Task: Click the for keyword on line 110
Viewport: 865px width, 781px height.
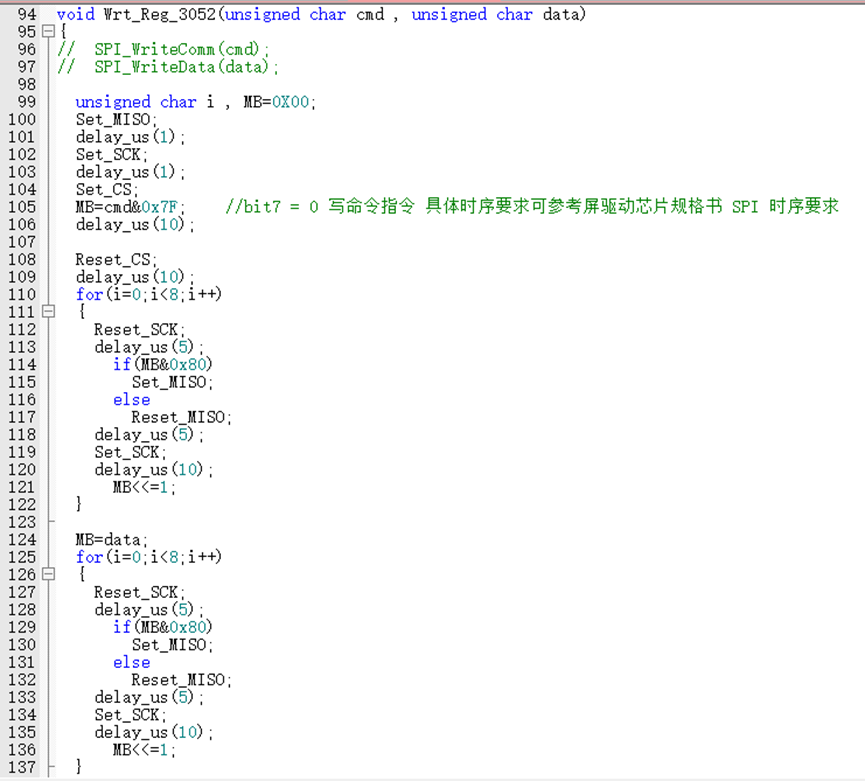Action: click(x=89, y=295)
